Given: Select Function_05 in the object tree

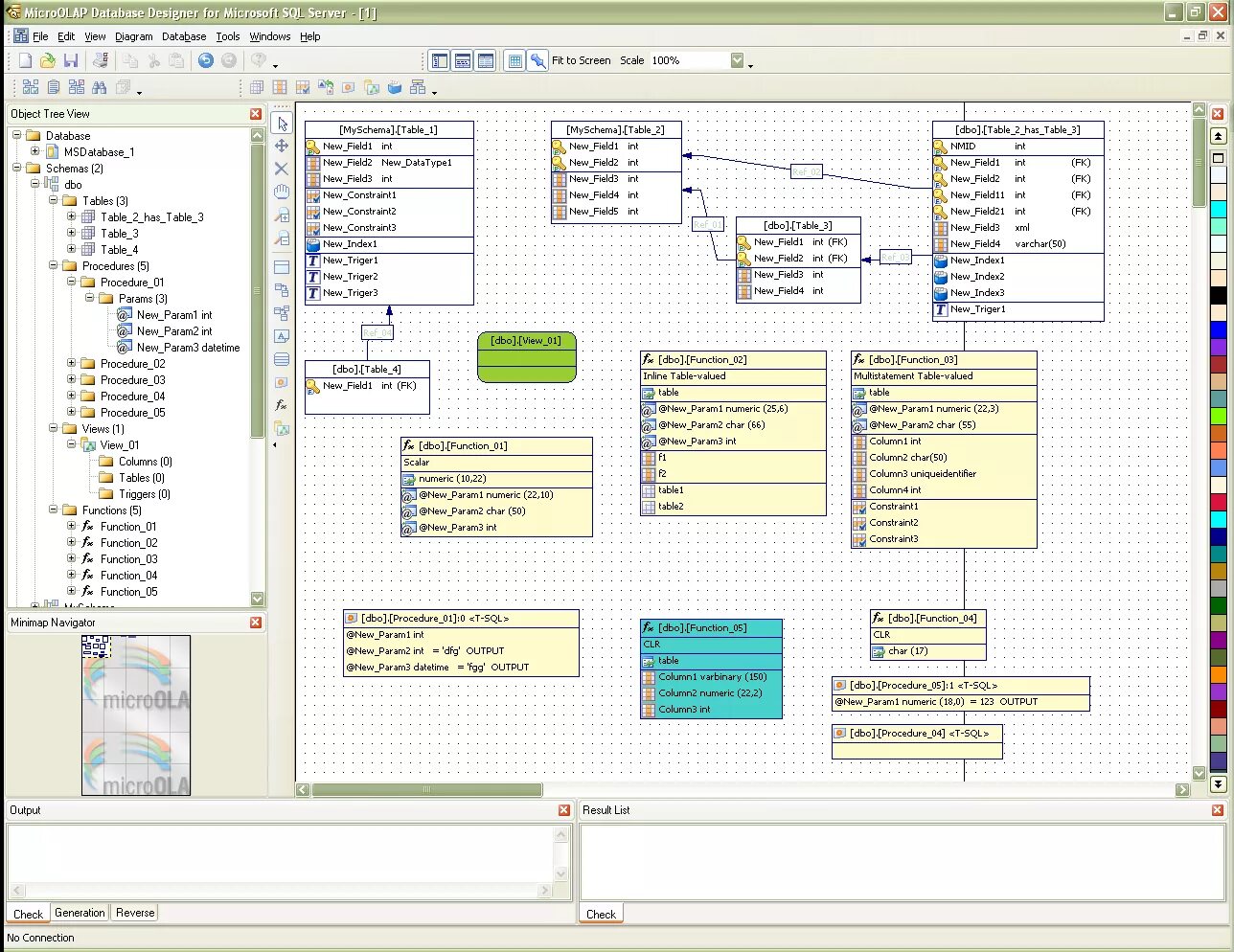Looking at the screenshot, I should pos(128,592).
